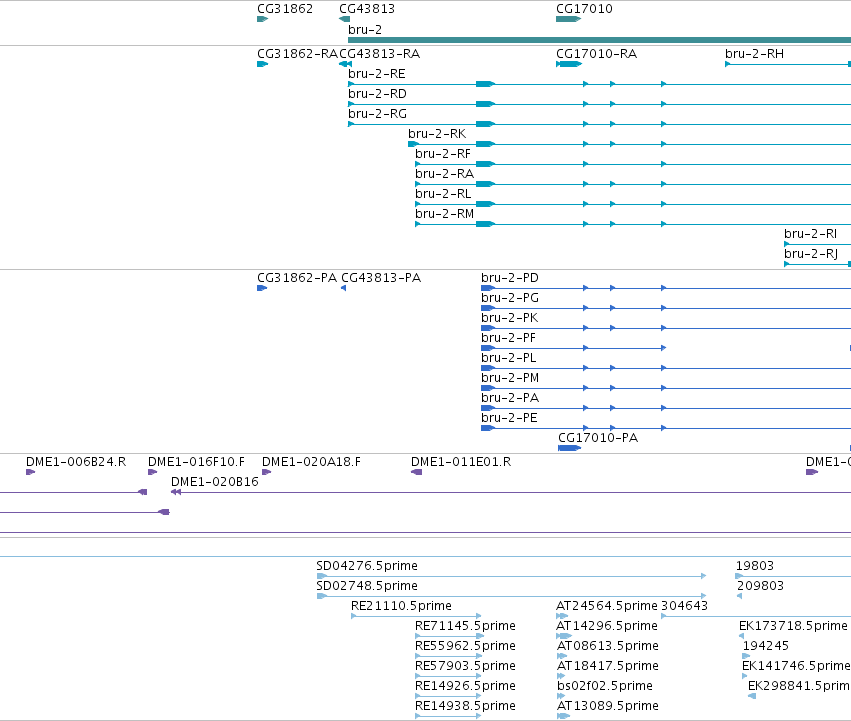Click EST EK141746.5prime label

pyautogui.click(x=796, y=666)
